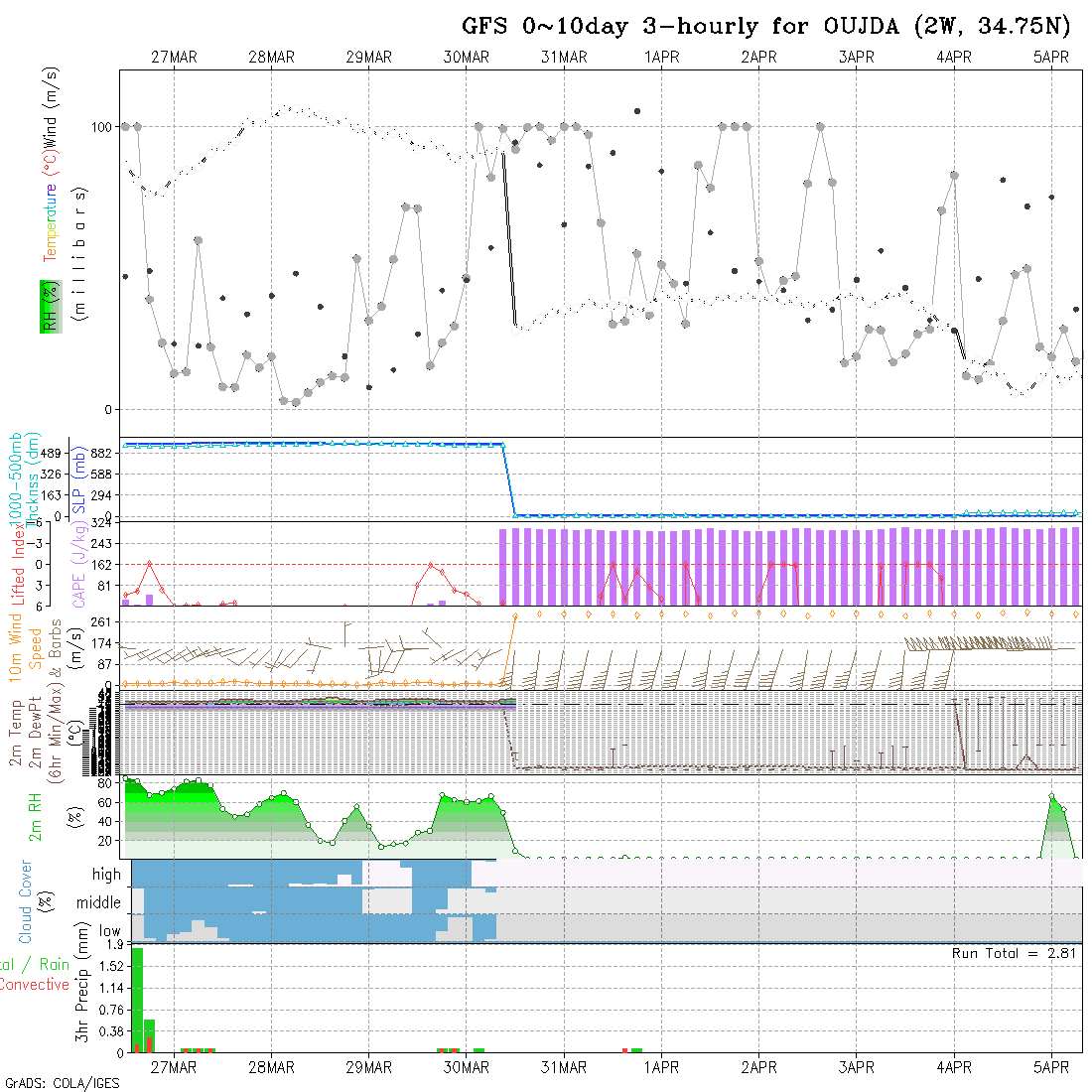Click the 1APR label on the top axis
This screenshot has height=1092, width=1092.
pos(661,58)
